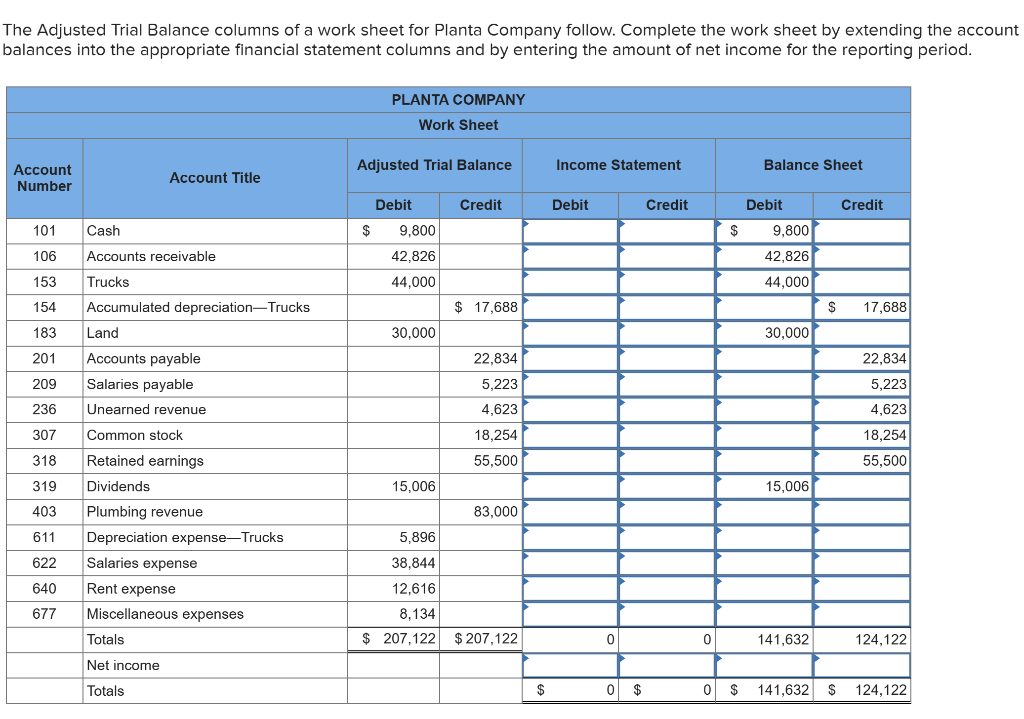Select account number 101 for Cash
Image resolution: width=1024 pixels, height=719 pixels.
coord(43,230)
